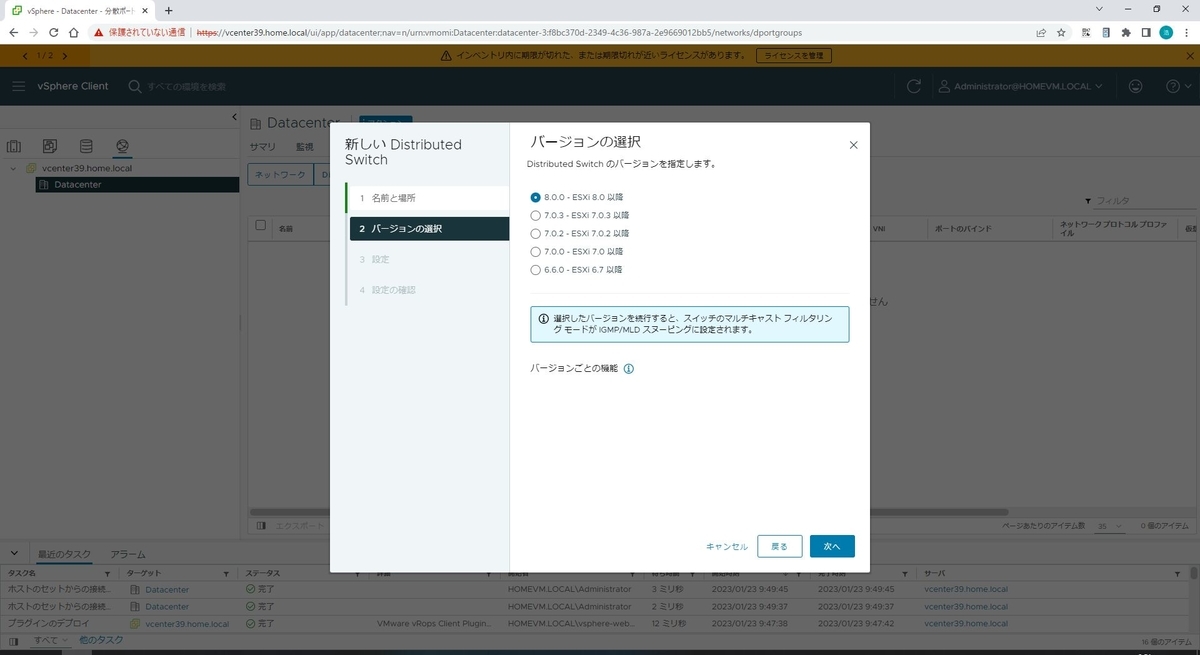Viewport: 1200px width, 655px height.
Task: Switch to Networking inventory view
Action: [122, 146]
